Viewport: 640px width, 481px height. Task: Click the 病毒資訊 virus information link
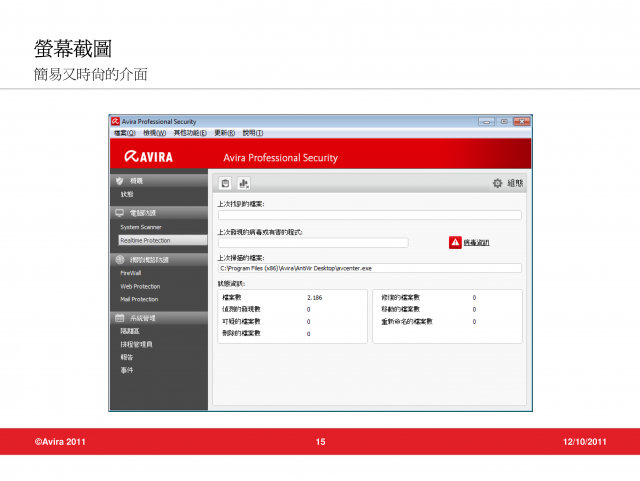pos(476,243)
